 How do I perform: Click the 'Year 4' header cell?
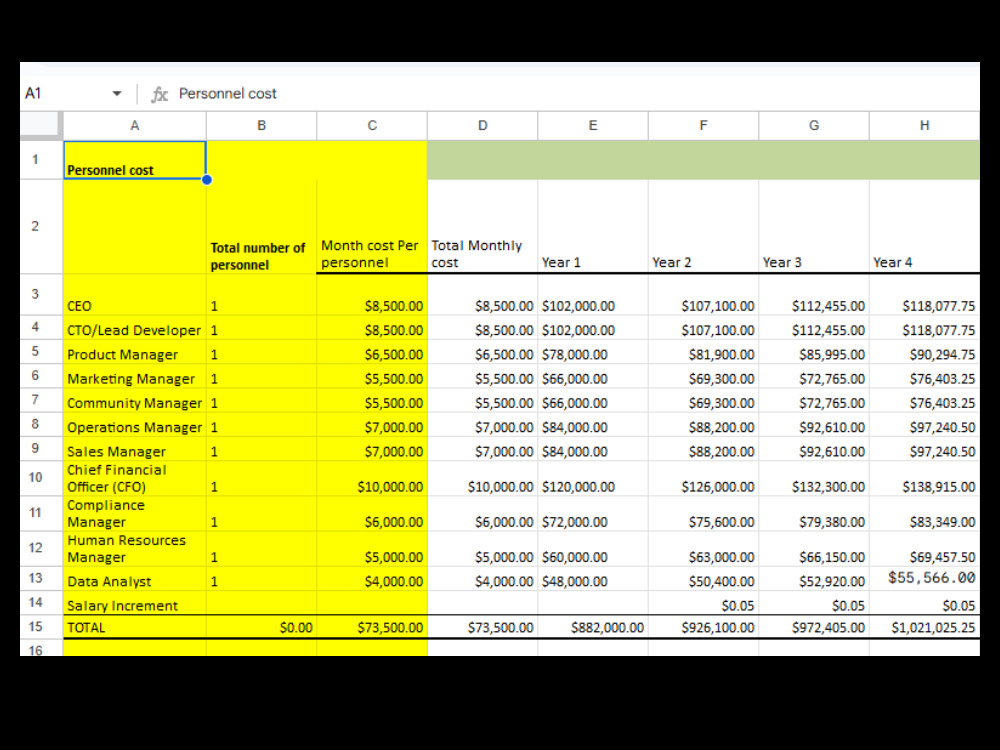pyautogui.click(x=924, y=227)
